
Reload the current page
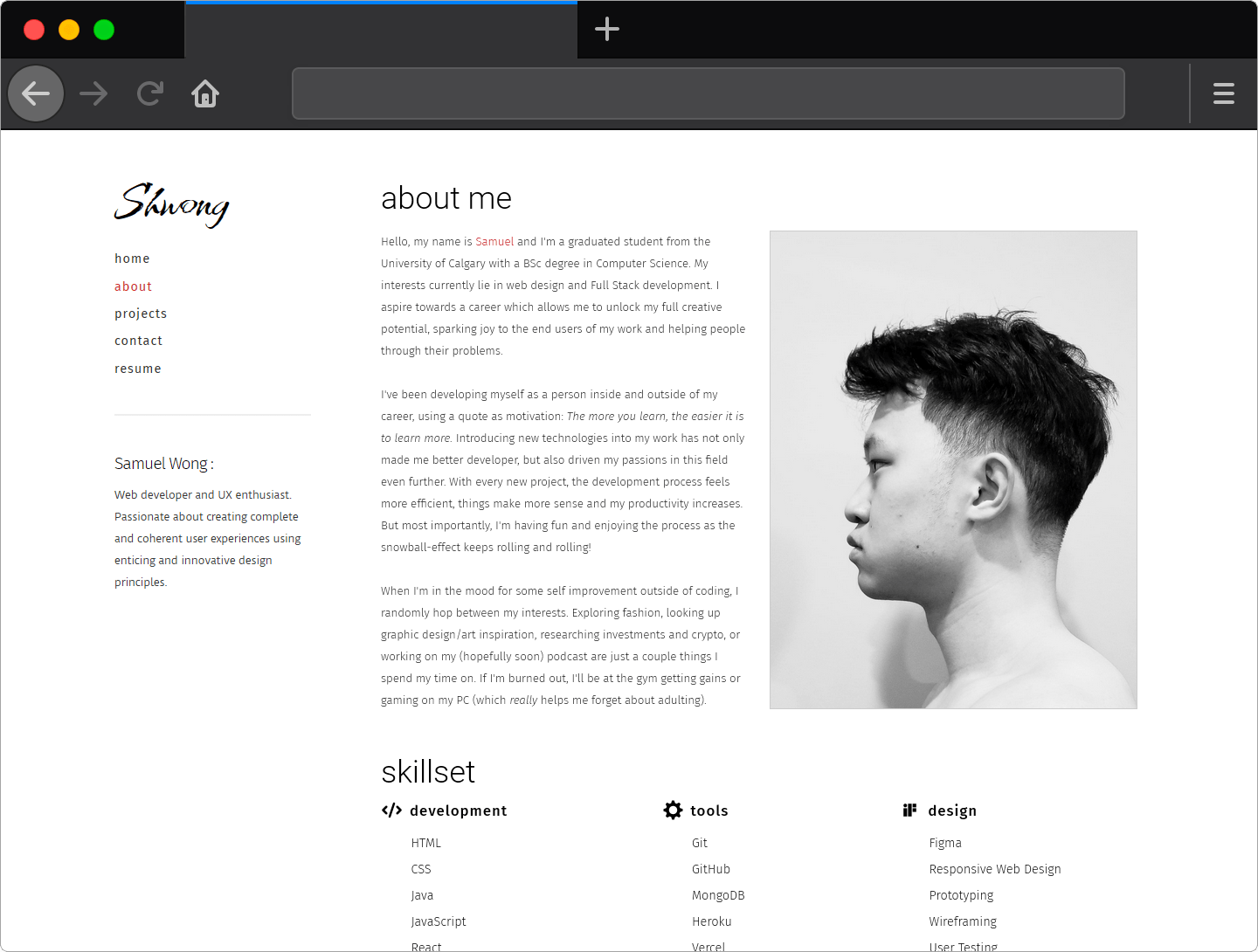[149, 93]
